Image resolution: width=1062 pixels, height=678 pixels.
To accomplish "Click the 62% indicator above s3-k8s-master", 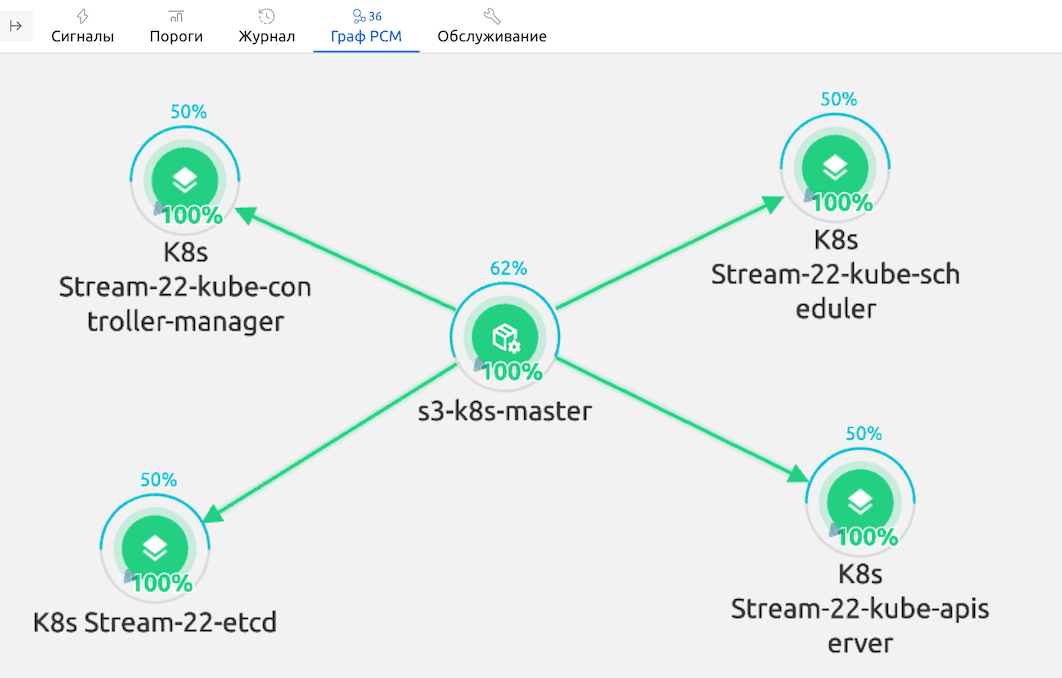I will [508, 268].
